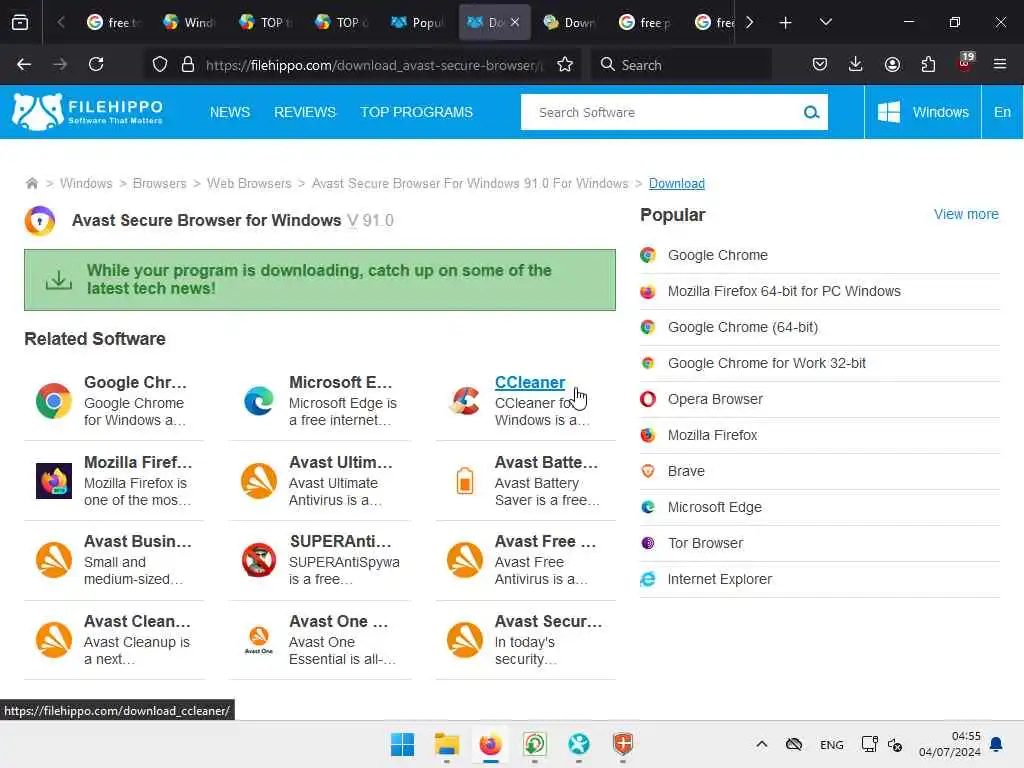Click the site security padlock icon
Viewport: 1024px width, 768px height.
coord(188,65)
